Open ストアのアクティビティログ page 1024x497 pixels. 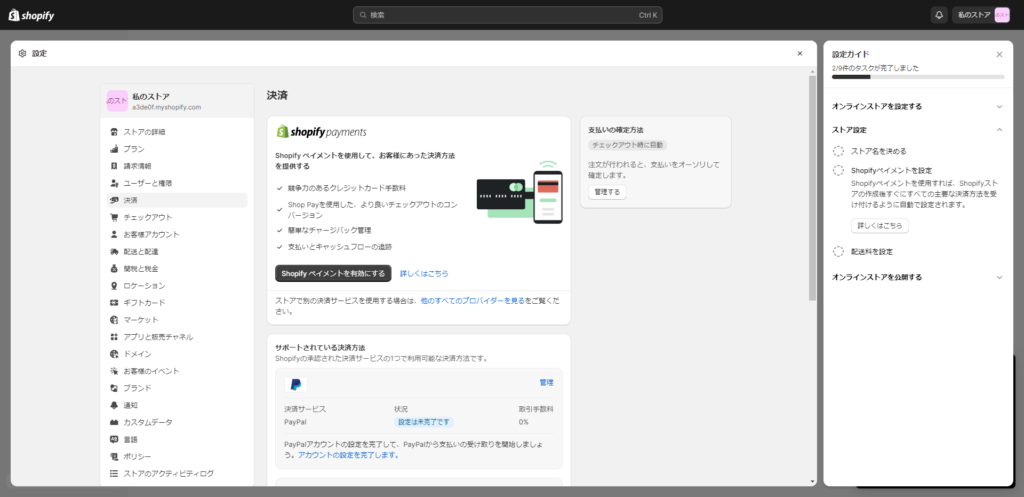pyautogui.click(x=177, y=473)
